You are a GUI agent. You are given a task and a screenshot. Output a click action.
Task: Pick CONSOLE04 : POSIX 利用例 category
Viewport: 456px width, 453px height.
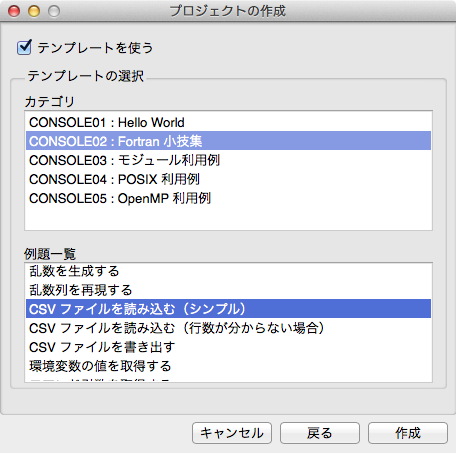228,179
